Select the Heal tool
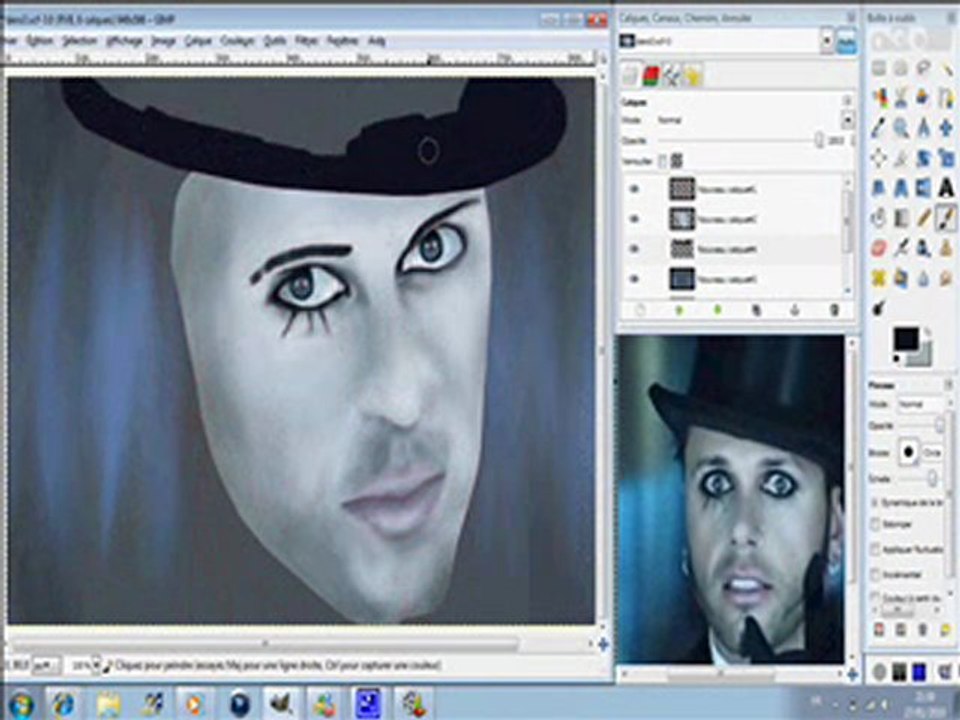 879,278
